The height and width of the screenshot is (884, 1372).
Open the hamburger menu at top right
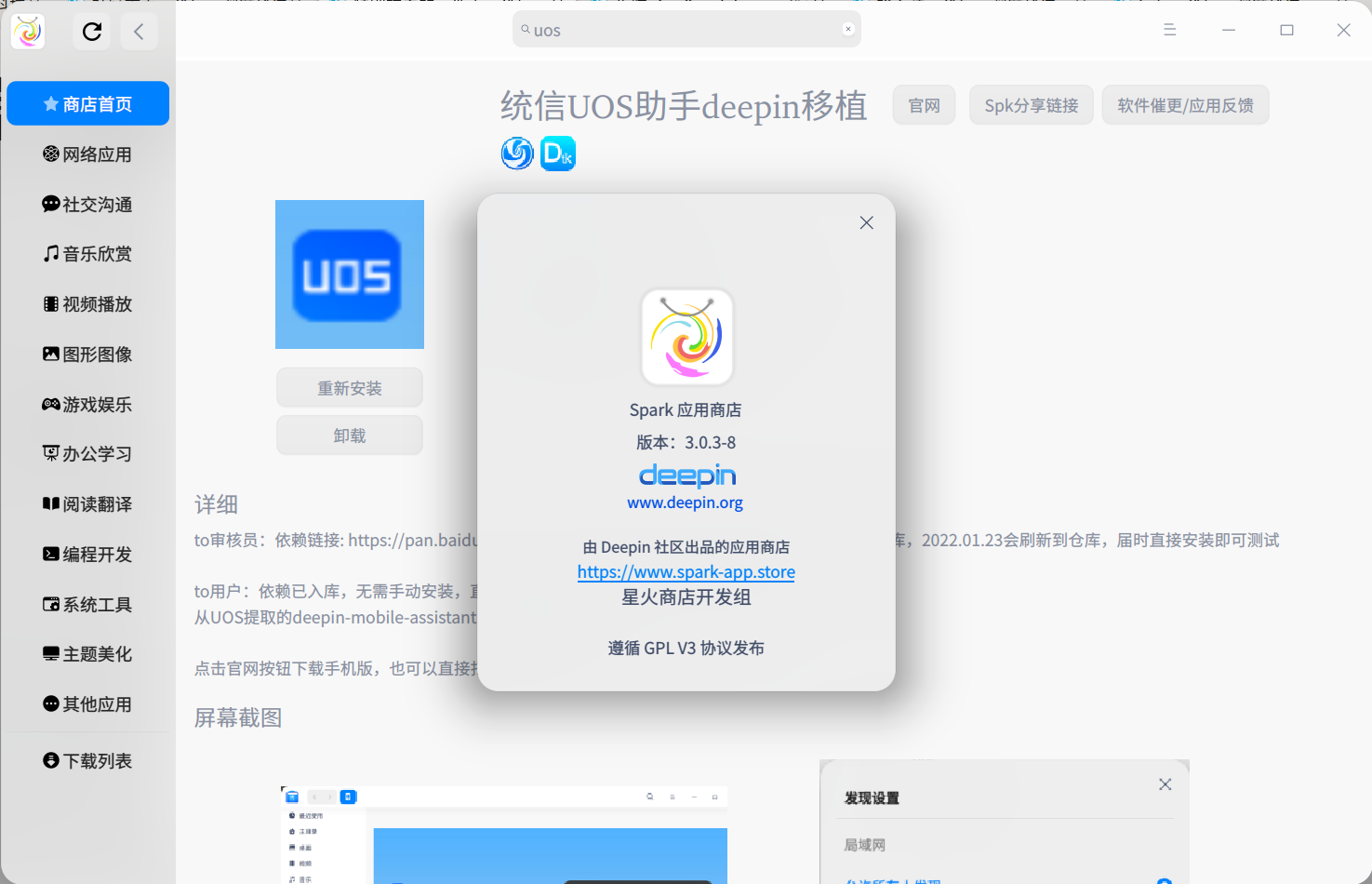(x=1169, y=29)
